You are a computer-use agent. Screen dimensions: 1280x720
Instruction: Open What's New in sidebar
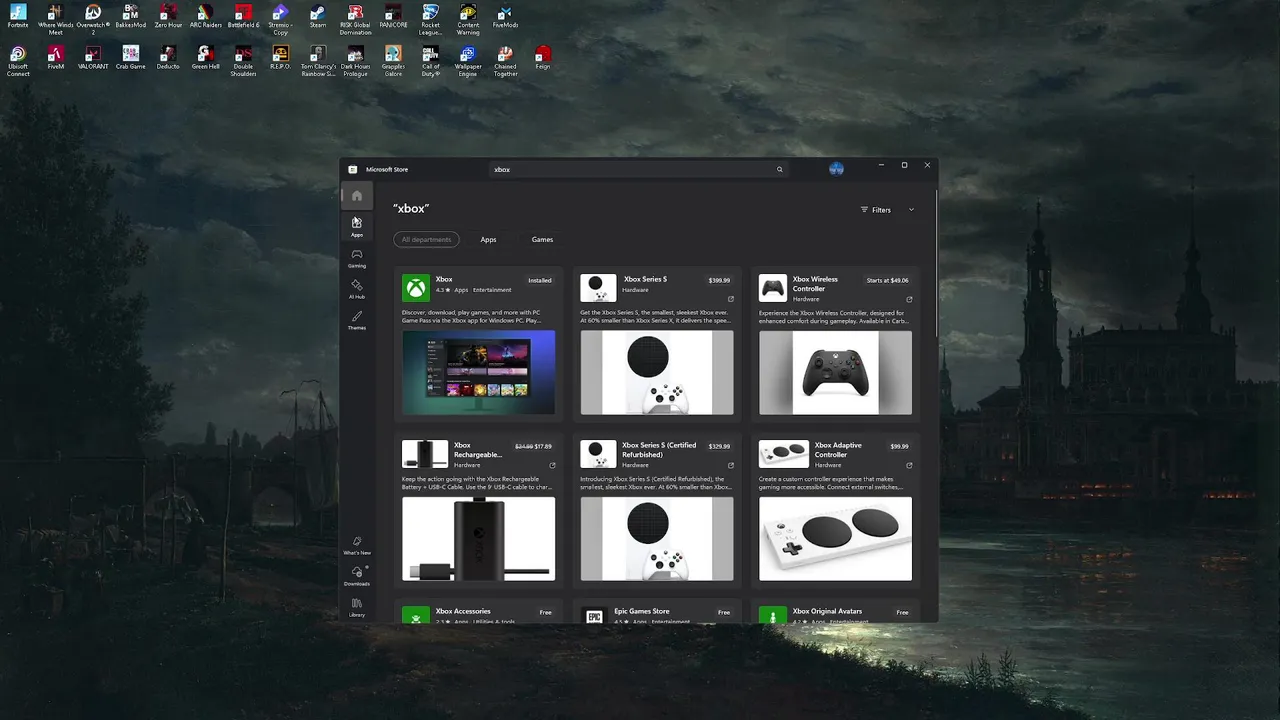coord(357,545)
